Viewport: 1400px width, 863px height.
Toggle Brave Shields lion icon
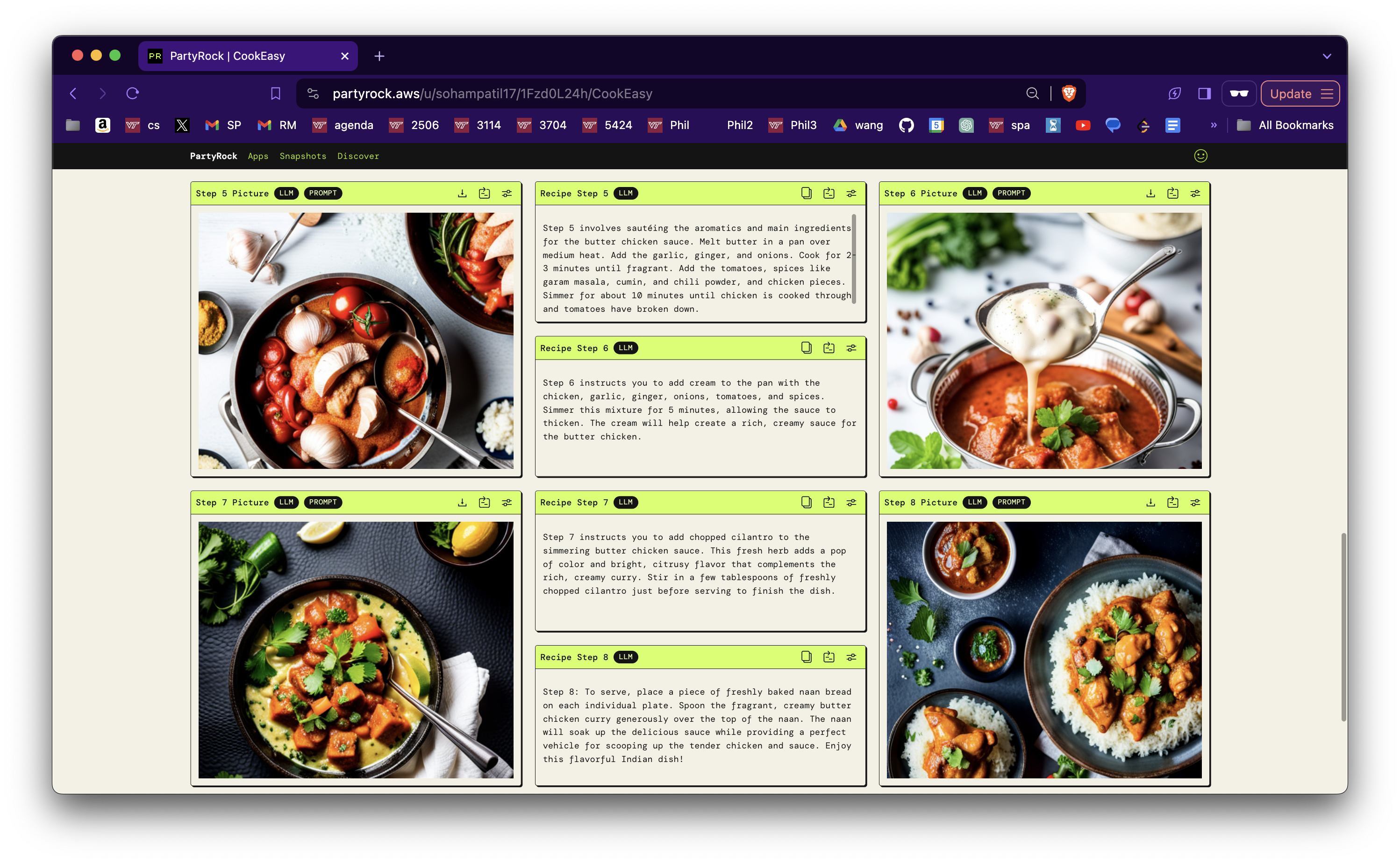tap(1069, 93)
